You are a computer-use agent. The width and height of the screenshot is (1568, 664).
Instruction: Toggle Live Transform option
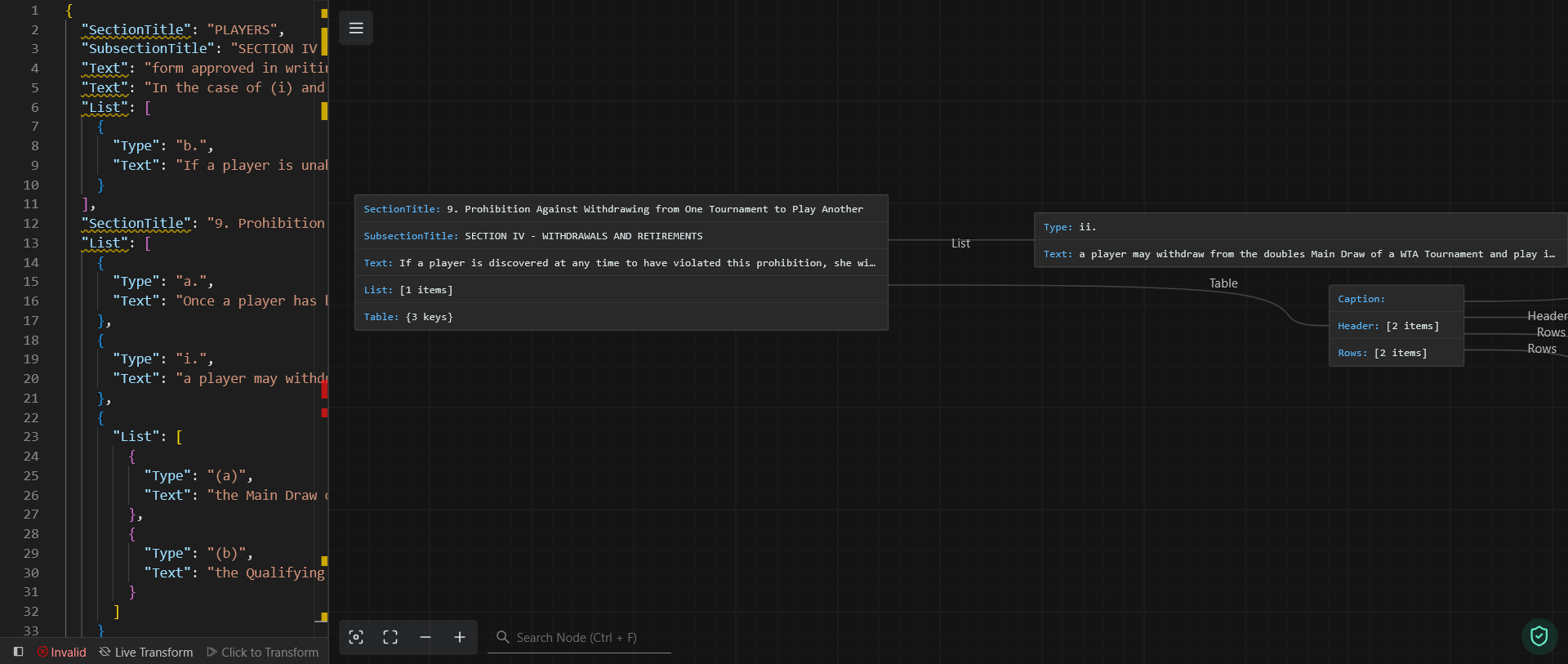pyautogui.click(x=146, y=652)
